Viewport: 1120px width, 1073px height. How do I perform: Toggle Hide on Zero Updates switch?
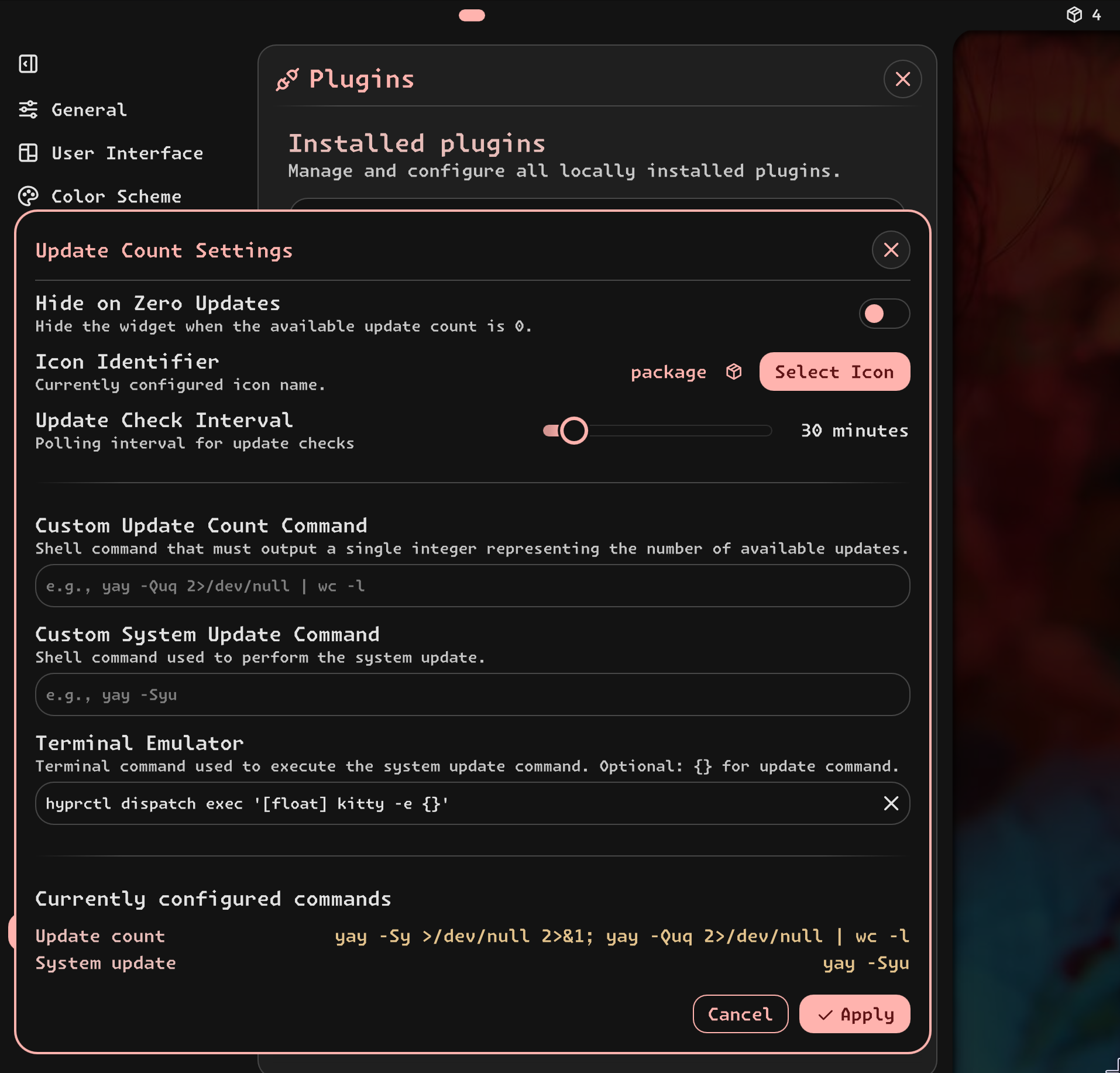(x=884, y=314)
